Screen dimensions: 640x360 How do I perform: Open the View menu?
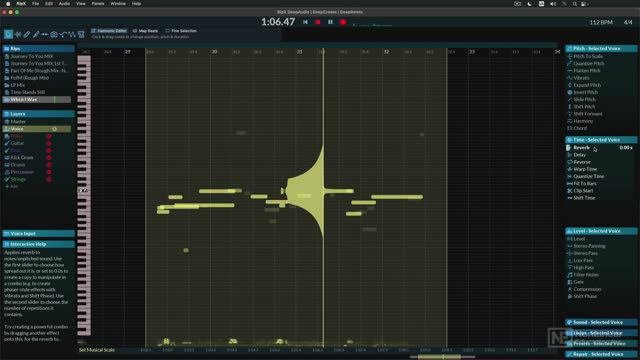[x=81, y=3]
